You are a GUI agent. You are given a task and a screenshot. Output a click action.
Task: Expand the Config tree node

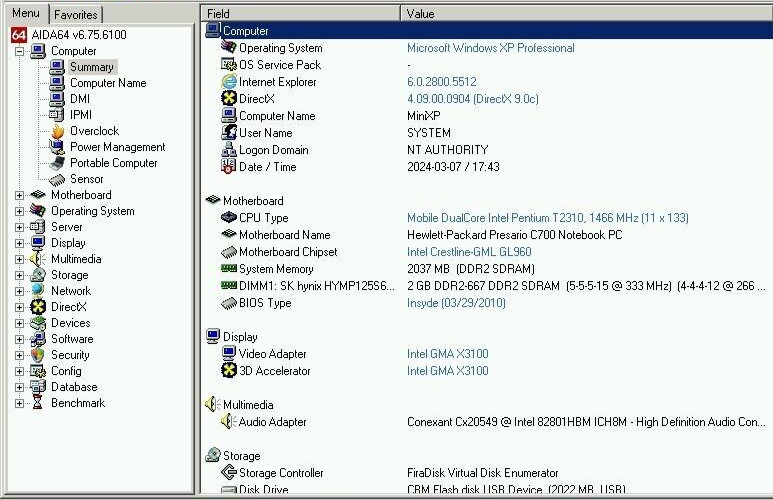coord(19,371)
